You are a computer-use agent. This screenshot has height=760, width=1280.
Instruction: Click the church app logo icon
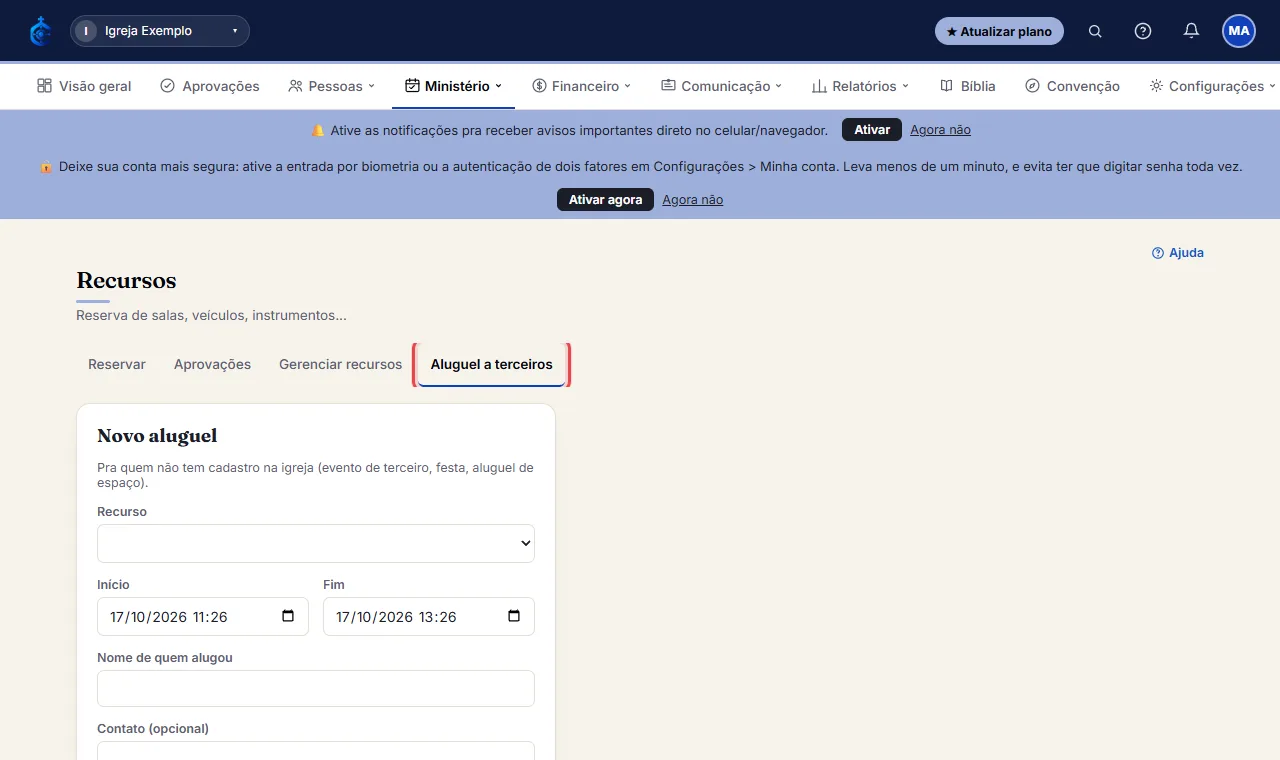[x=40, y=31]
